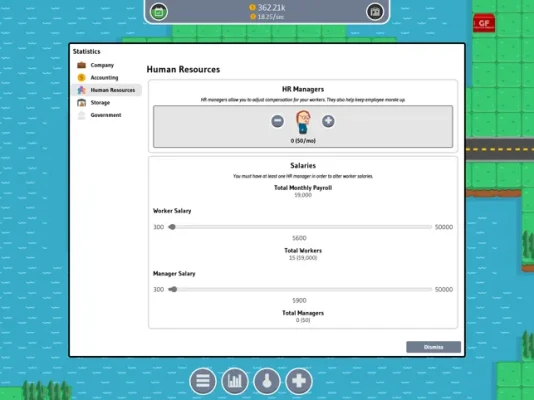Screen dimensions: 534x400
Task: Open the statistics bar chart button
Action: pyautogui.click(x=235, y=381)
